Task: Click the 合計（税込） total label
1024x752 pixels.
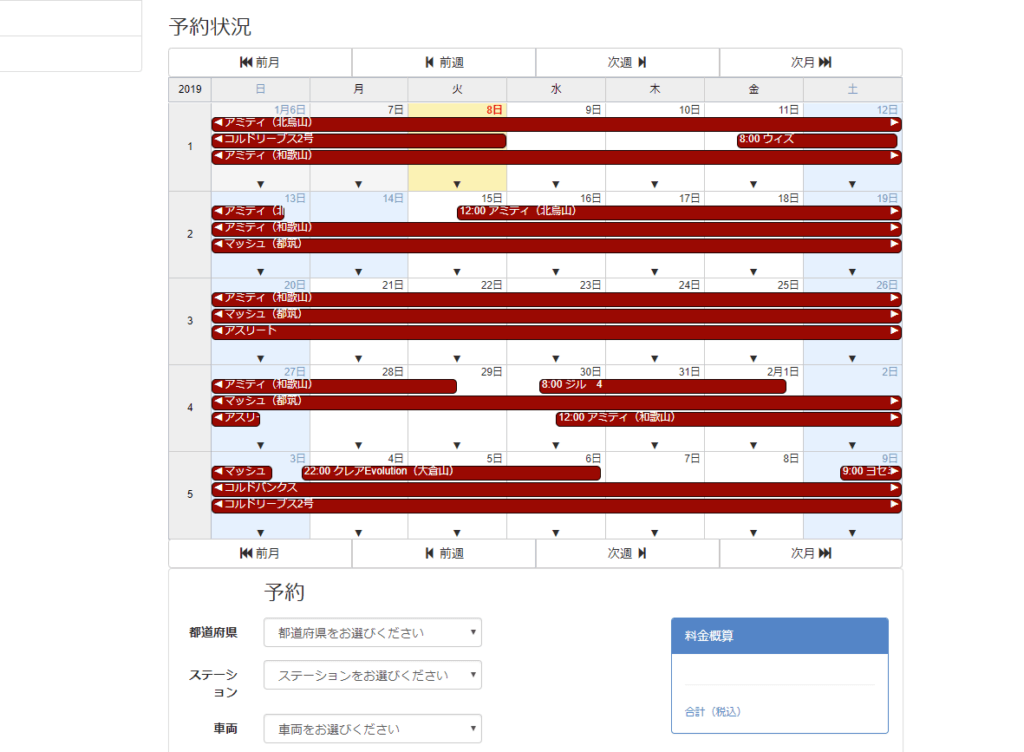Action: 712,712
